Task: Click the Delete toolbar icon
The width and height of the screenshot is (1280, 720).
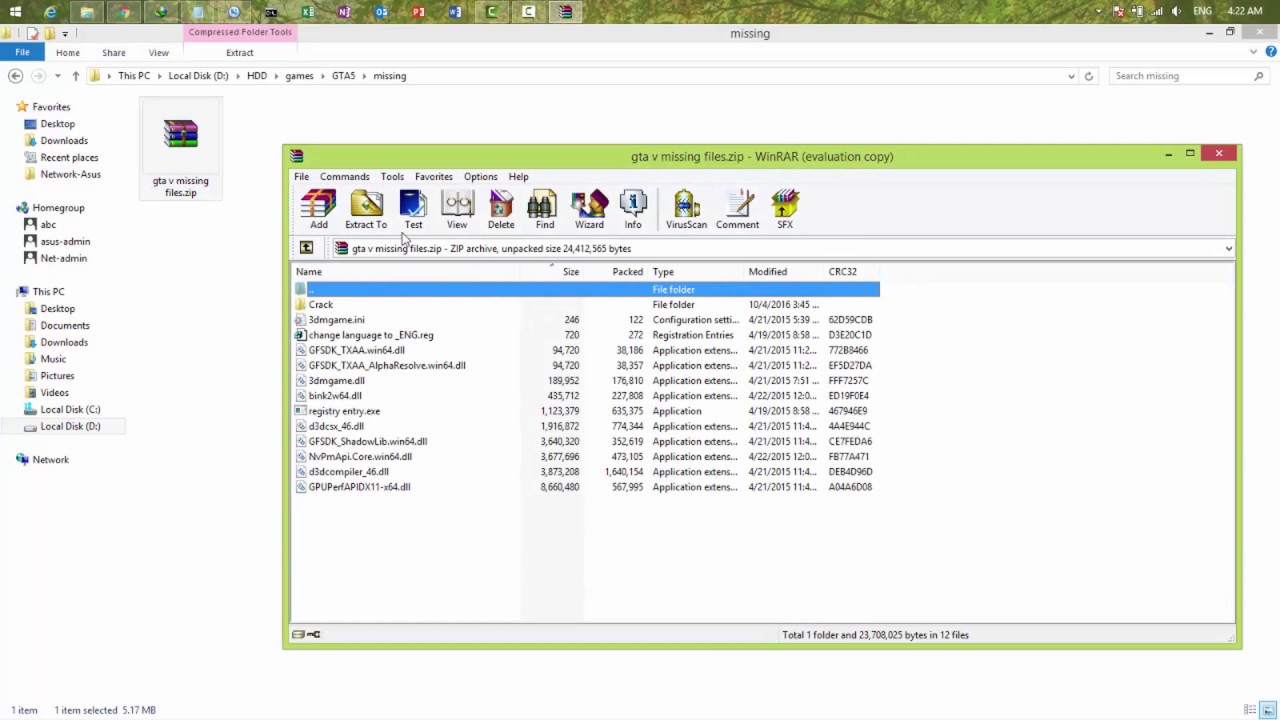Action: click(501, 209)
